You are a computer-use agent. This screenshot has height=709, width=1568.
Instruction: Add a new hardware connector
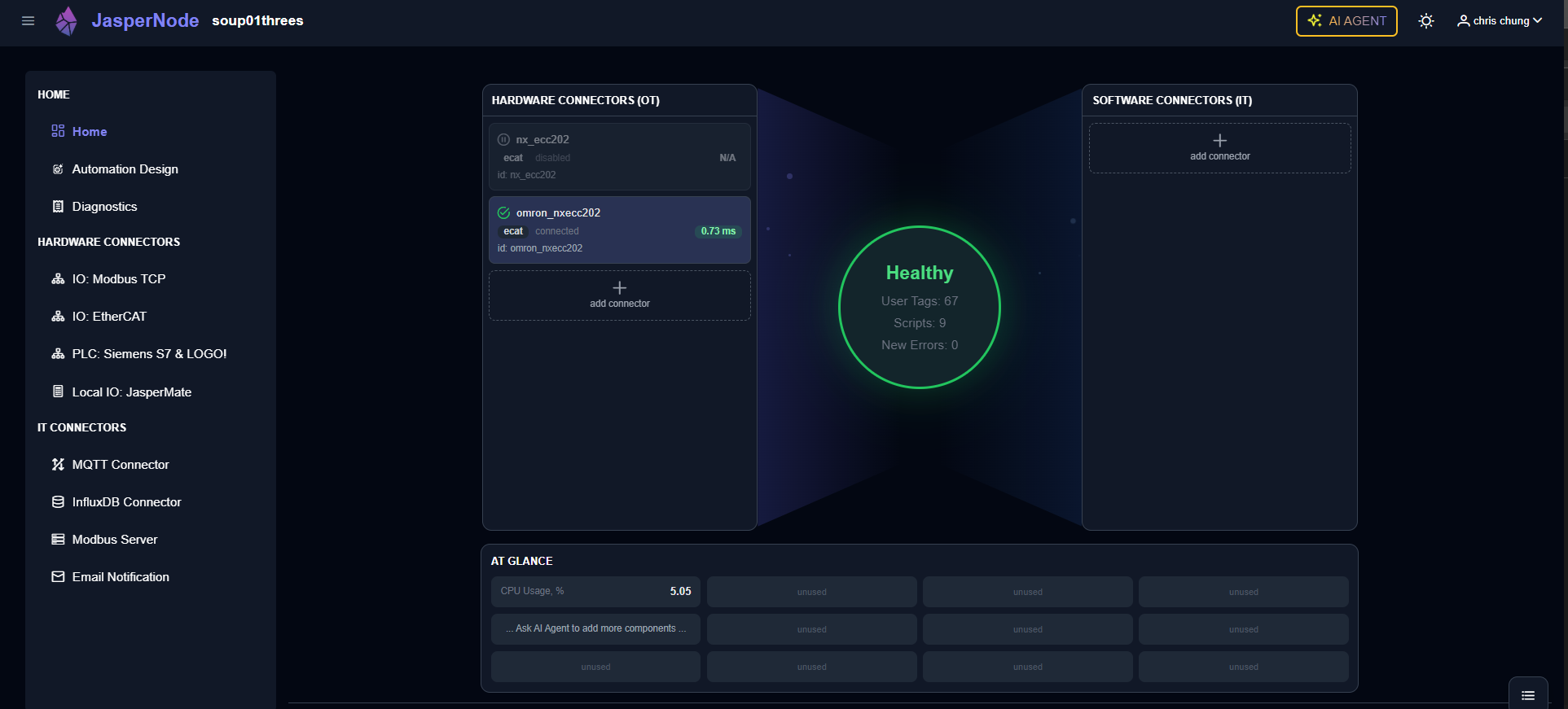(619, 295)
